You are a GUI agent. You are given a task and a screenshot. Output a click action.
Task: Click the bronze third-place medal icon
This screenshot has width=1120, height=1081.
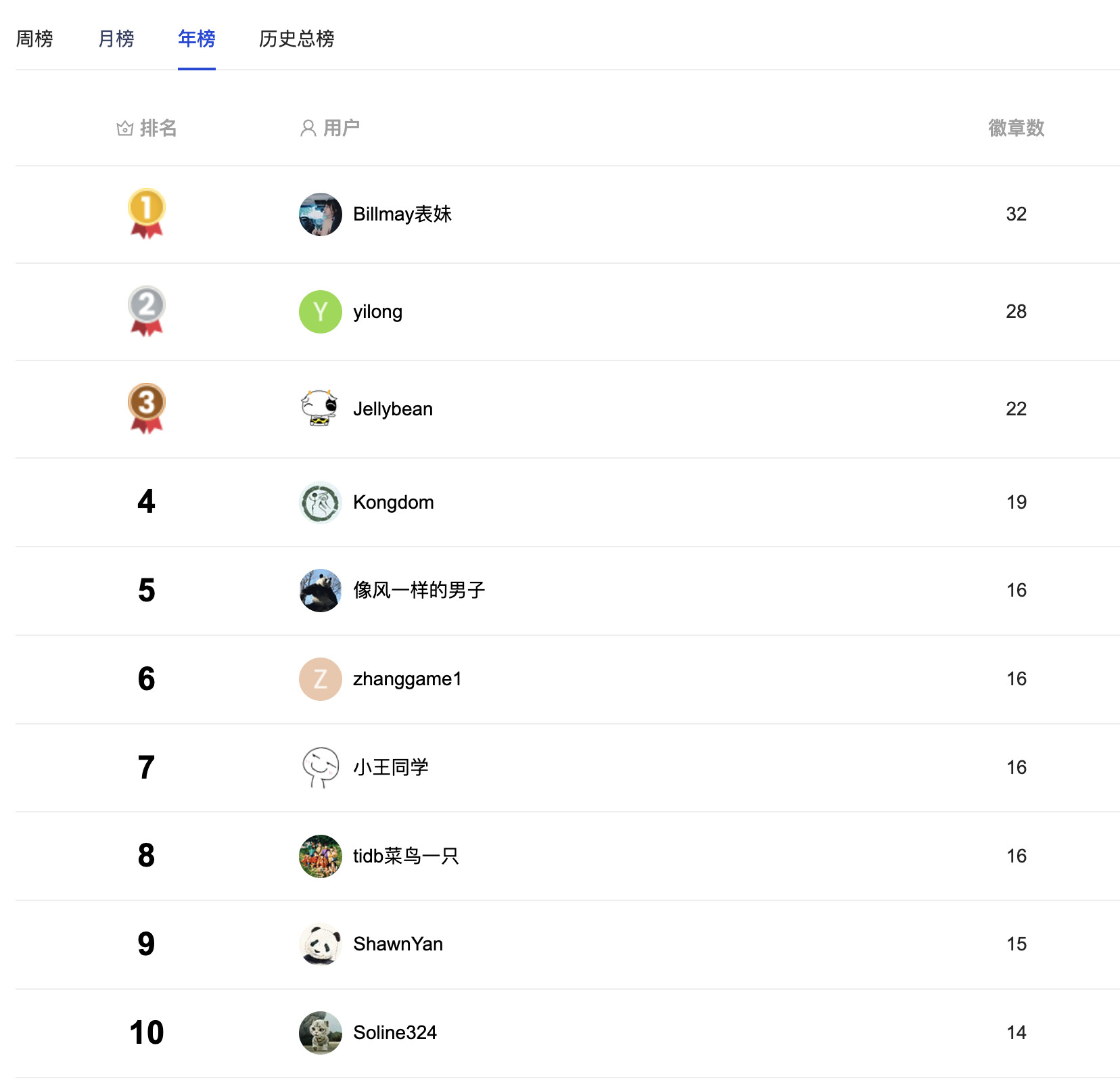tap(147, 408)
